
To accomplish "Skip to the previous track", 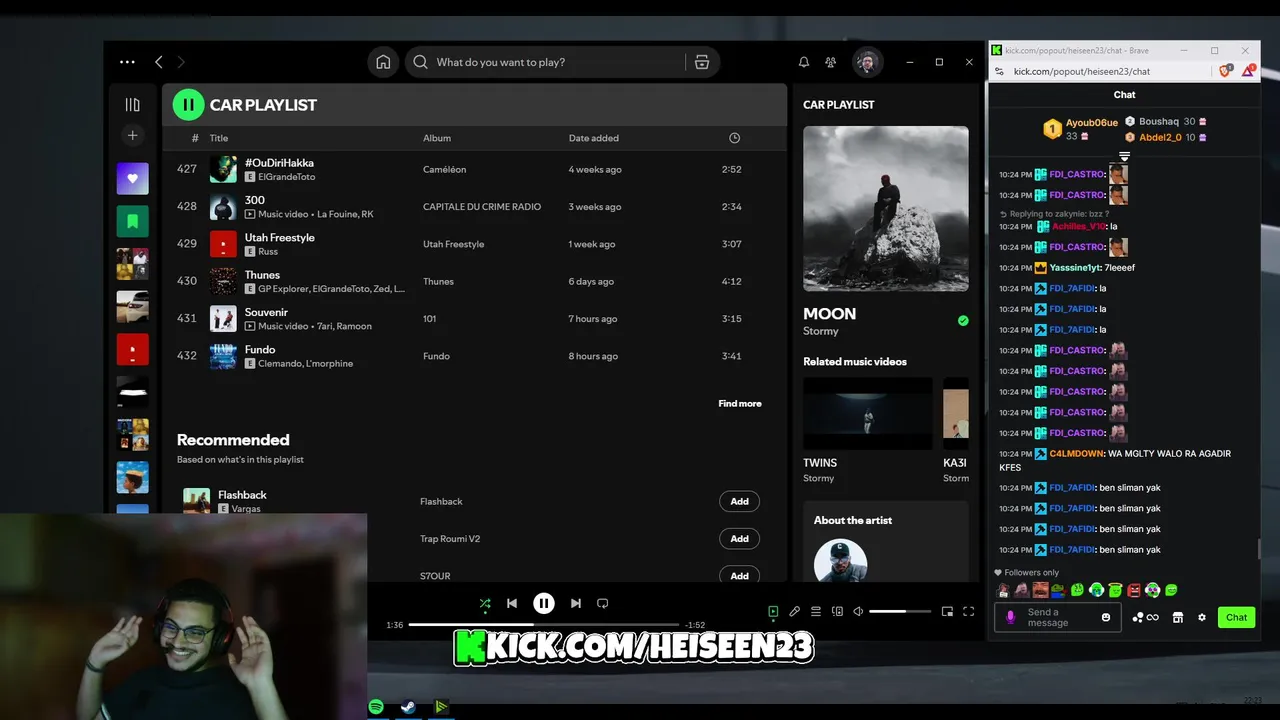I will (512, 603).
